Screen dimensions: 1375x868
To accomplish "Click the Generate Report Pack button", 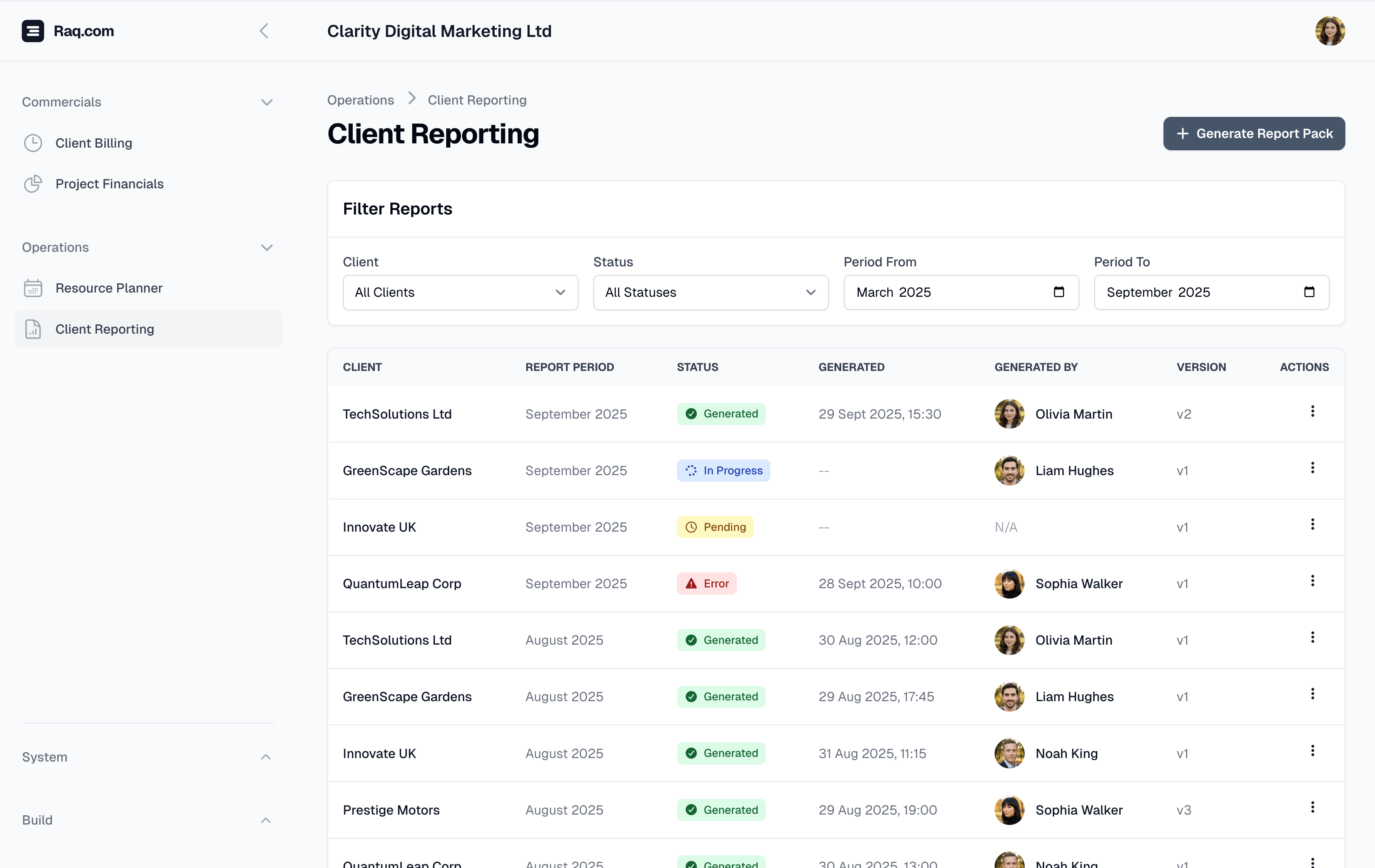I will point(1254,133).
